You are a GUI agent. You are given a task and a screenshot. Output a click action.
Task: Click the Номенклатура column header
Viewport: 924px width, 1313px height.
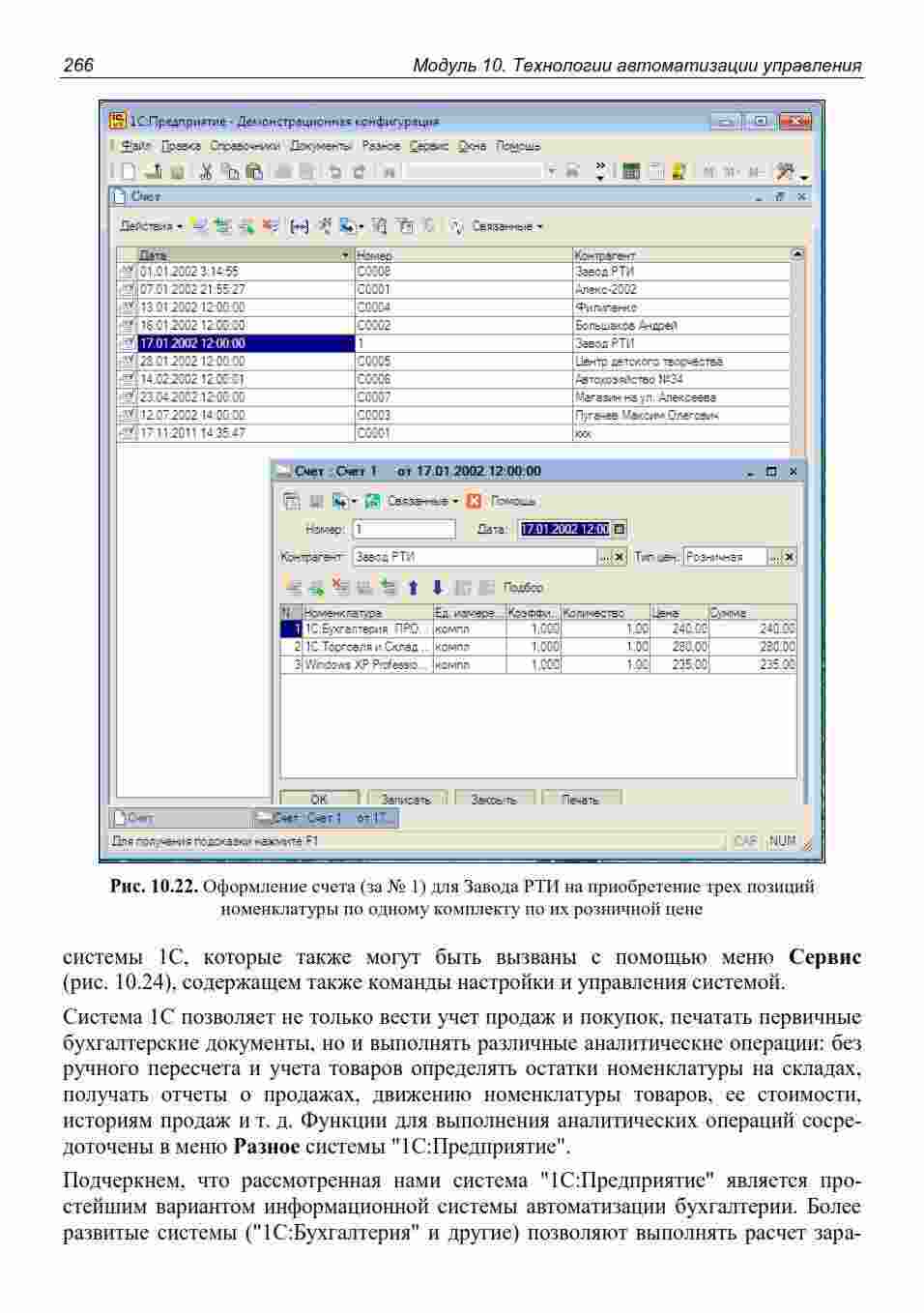click(x=367, y=613)
